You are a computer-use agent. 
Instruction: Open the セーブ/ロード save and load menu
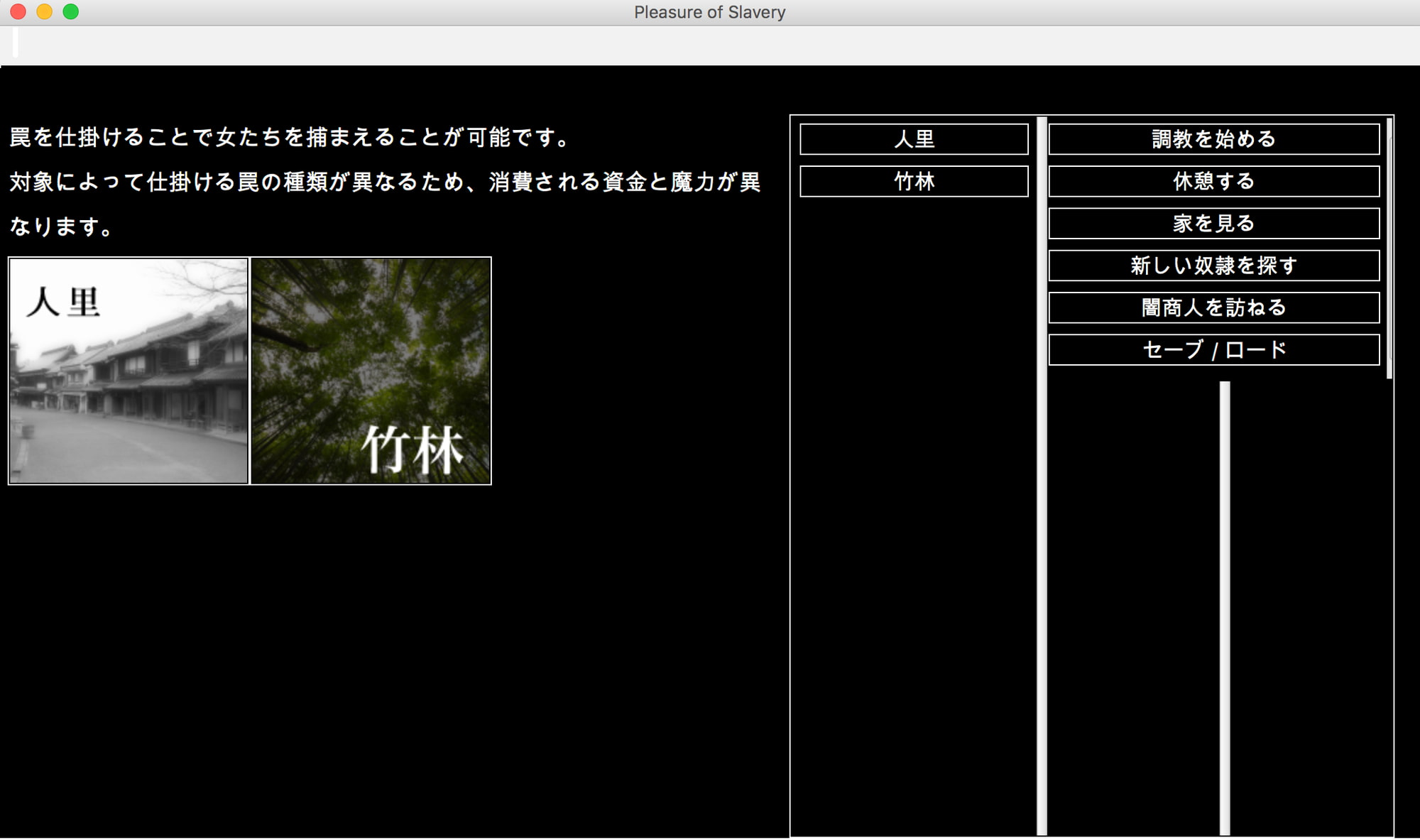coord(1211,349)
